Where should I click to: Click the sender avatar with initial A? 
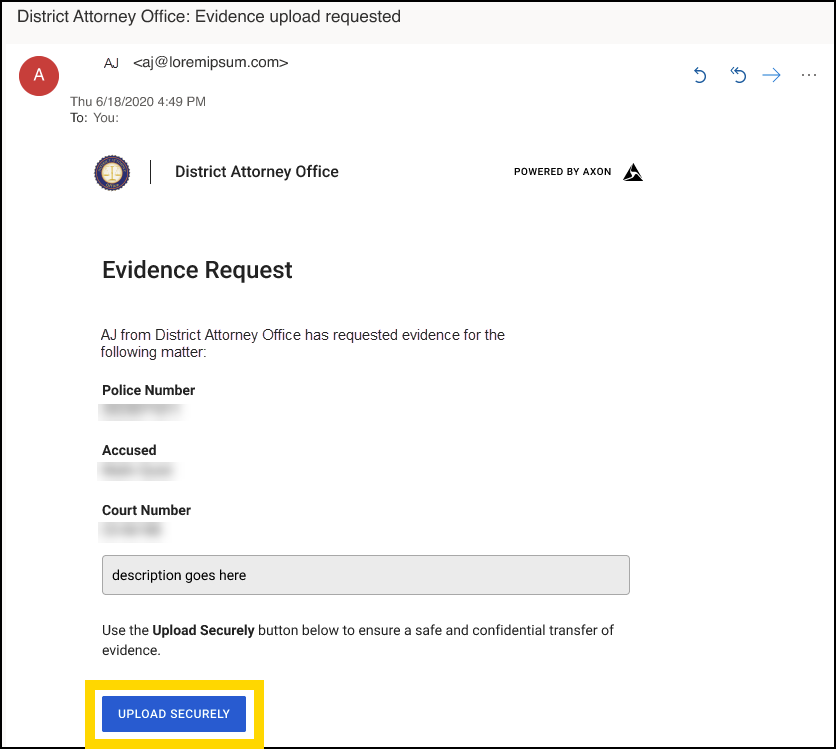39,76
